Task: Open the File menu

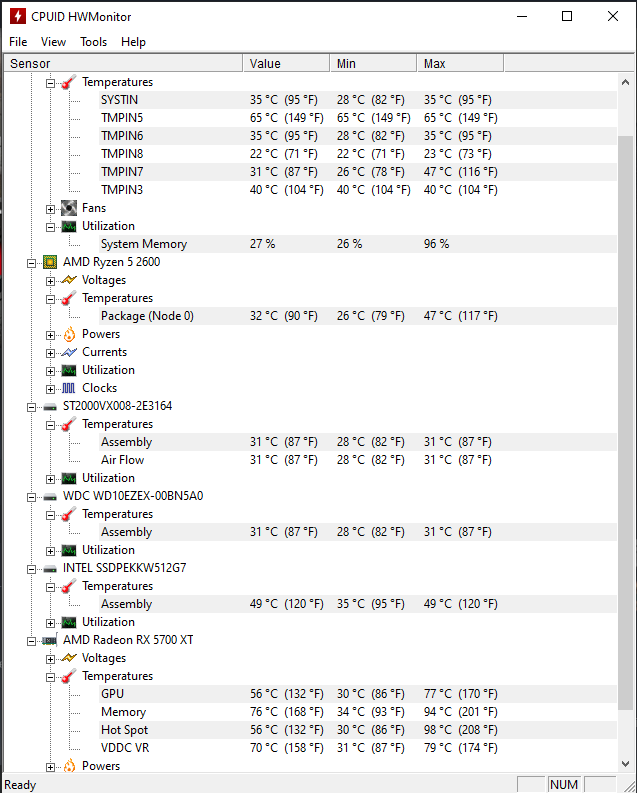Action: click(18, 42)
